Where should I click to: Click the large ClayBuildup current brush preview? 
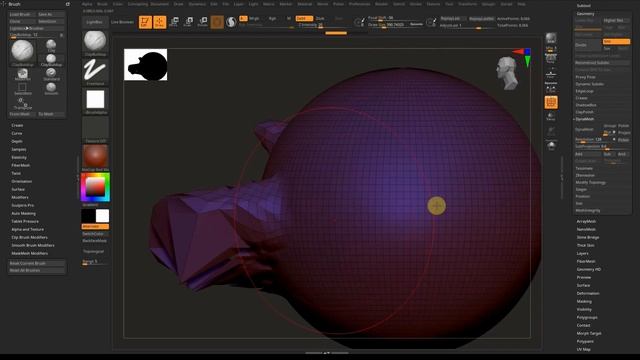(22, 52)
